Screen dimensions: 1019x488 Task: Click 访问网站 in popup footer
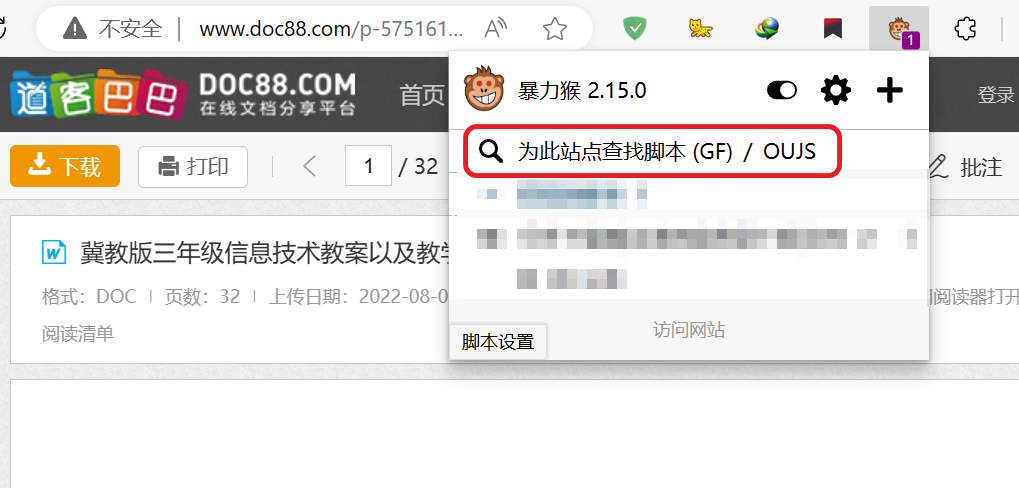[x=689, y=331]
